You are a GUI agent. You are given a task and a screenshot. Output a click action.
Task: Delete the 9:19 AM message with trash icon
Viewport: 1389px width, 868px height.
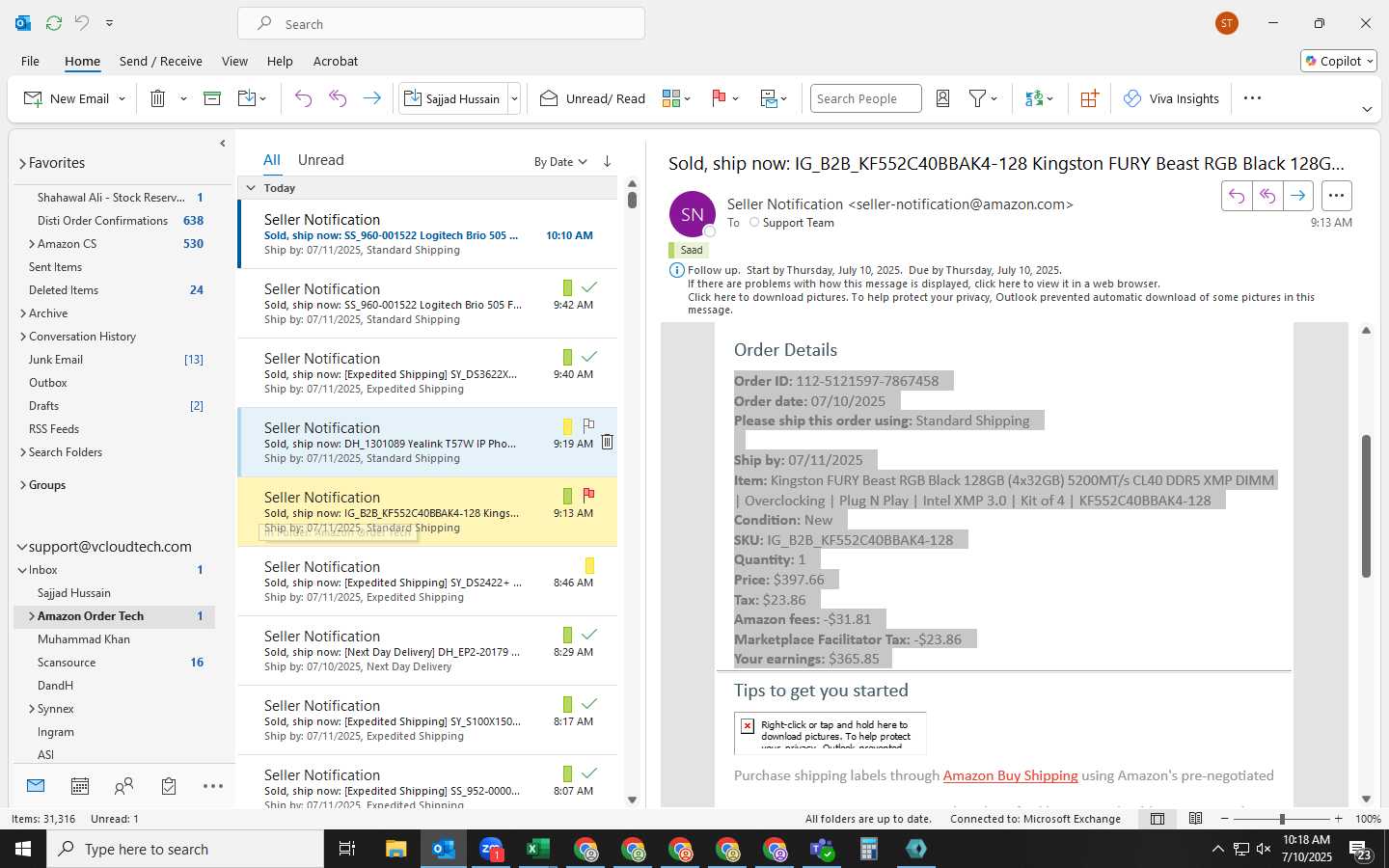pos(607,442)
